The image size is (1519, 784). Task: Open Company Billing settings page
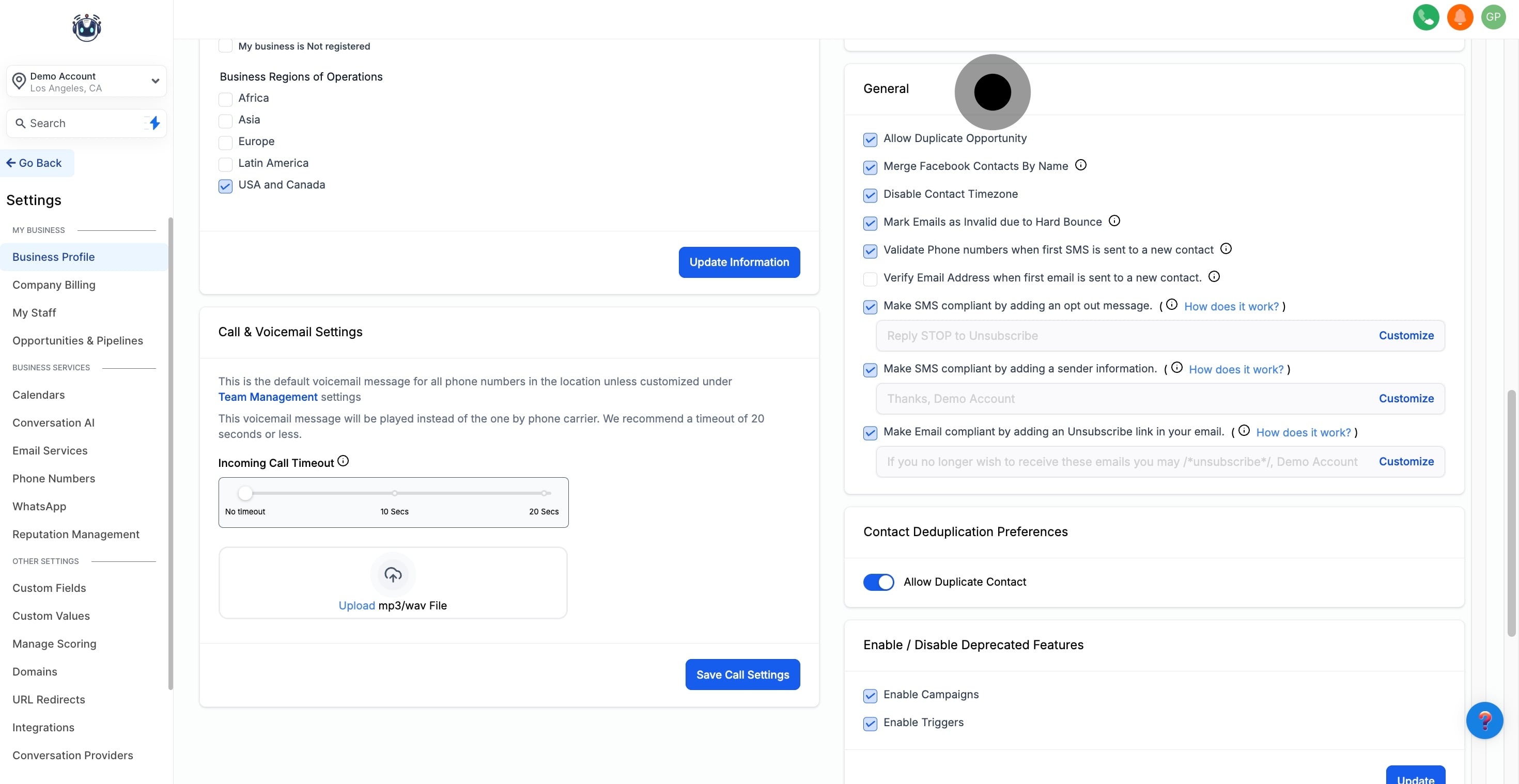click(x=54, y=285)
